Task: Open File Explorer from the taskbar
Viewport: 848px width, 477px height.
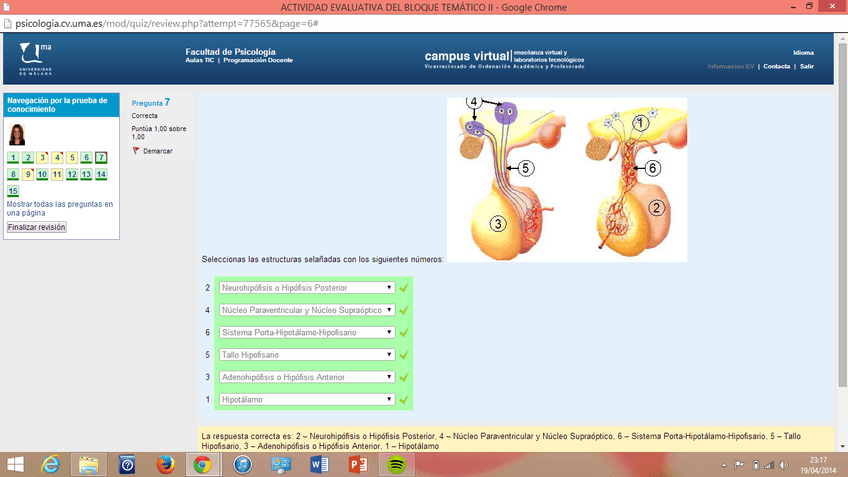Action: coord(88,464)
